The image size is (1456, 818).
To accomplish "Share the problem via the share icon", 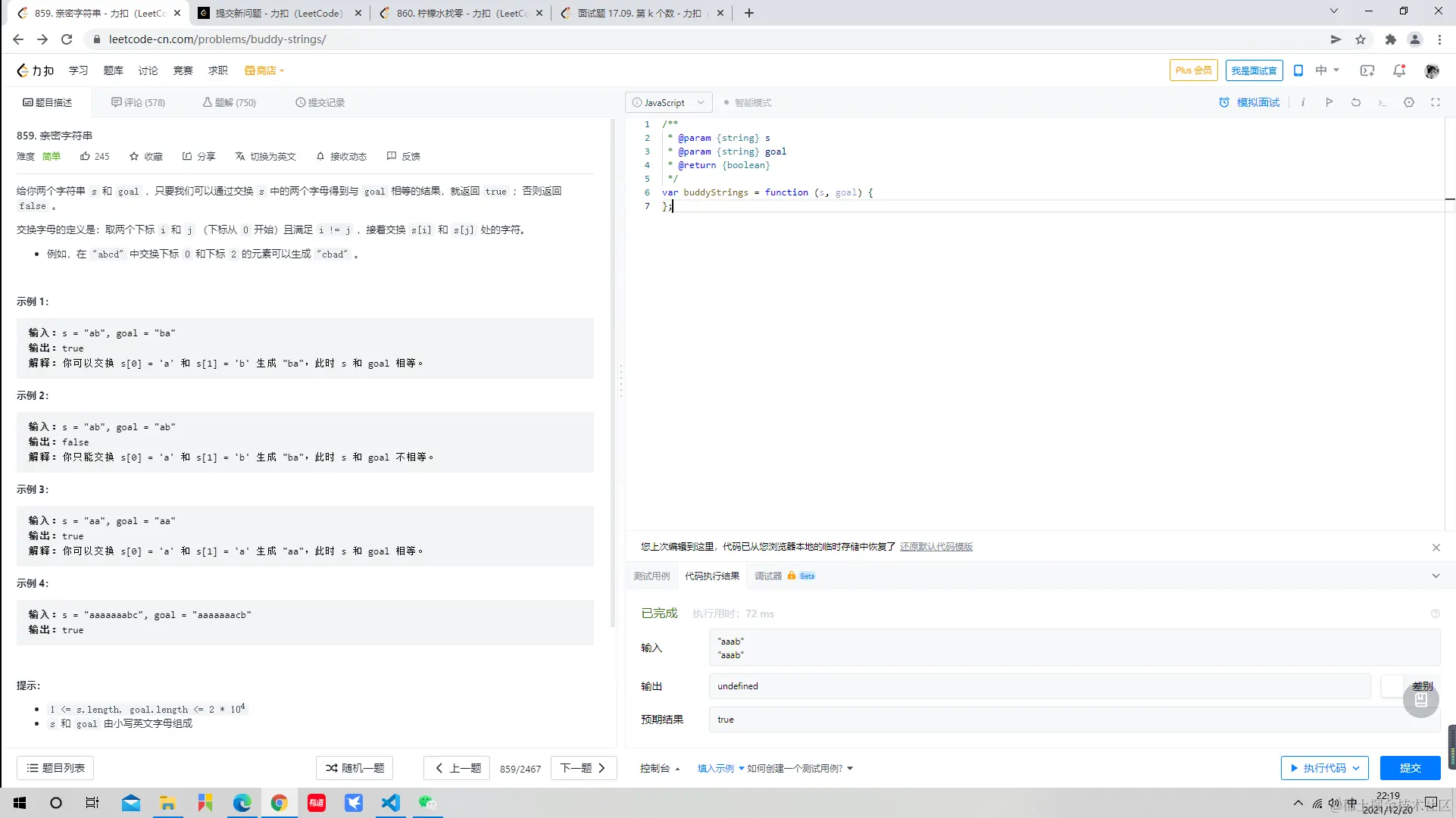I will tap(198, 156).
